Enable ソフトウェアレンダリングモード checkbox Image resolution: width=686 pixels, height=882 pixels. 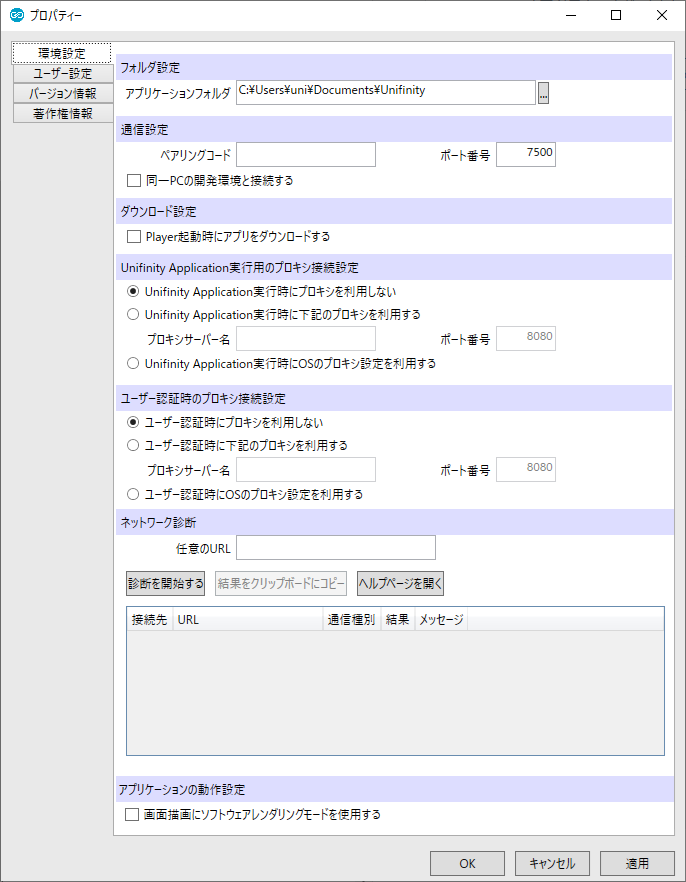click(x=132, y=815)
